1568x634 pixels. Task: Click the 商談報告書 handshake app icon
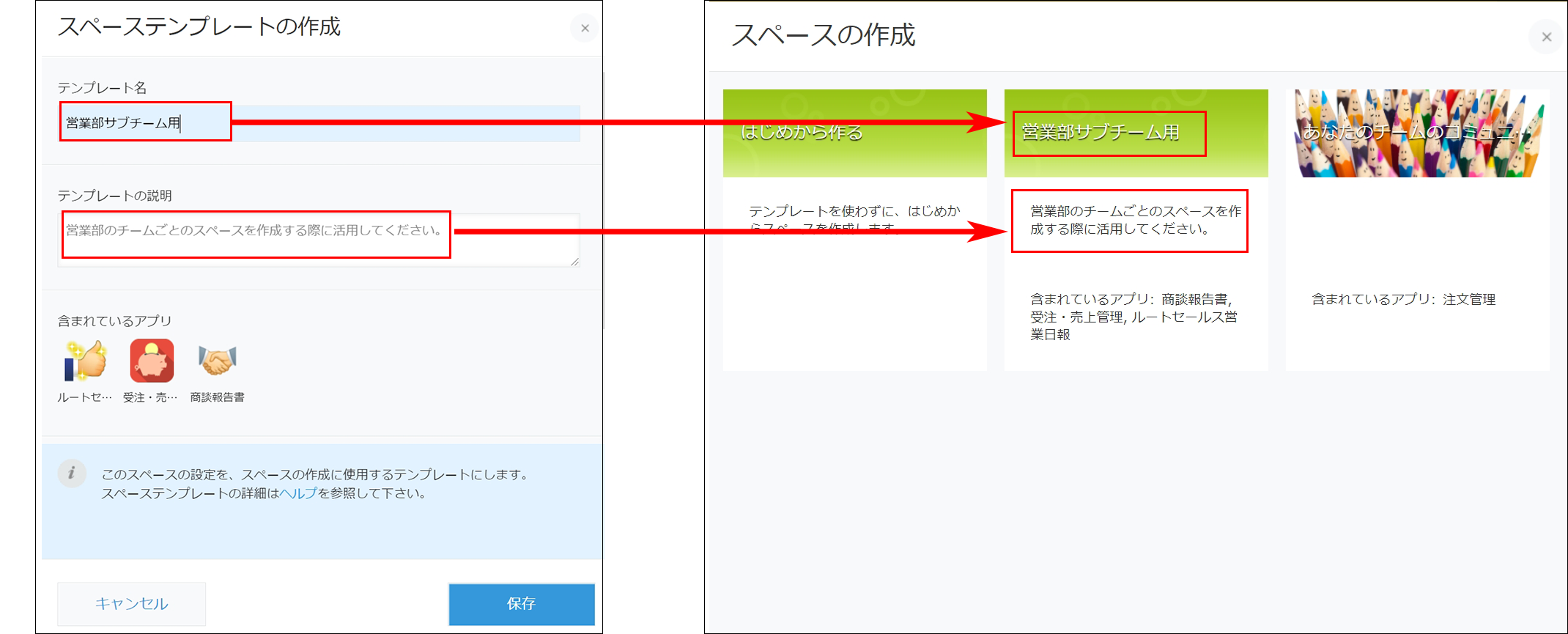[218, 361]
